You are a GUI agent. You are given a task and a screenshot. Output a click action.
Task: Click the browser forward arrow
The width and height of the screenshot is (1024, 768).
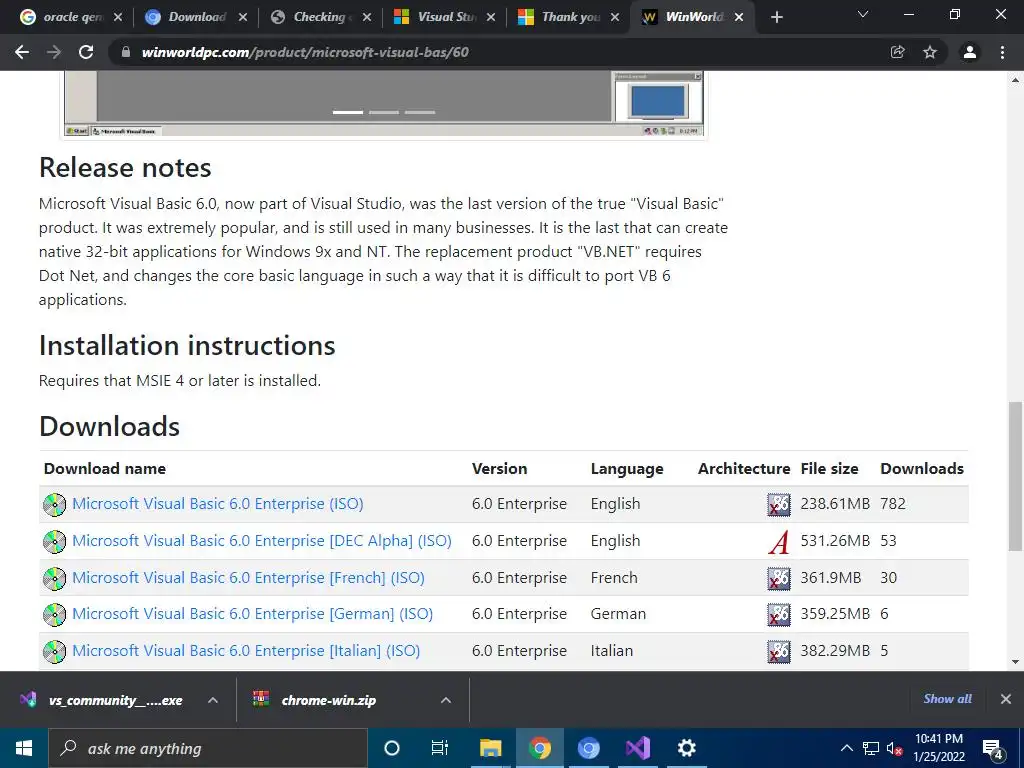click(x=54, y=52)
